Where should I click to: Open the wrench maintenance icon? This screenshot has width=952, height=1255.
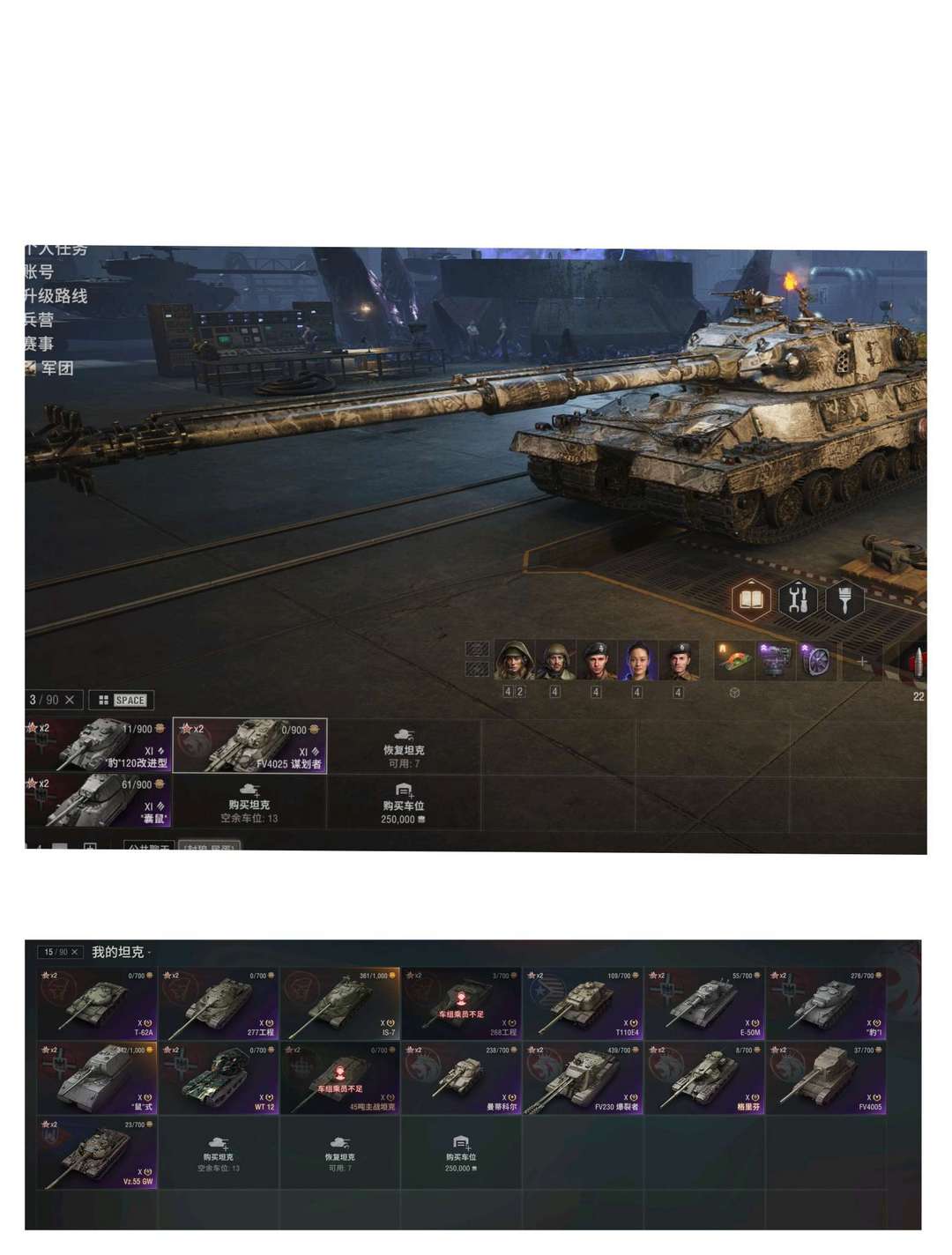click(798, 600)
